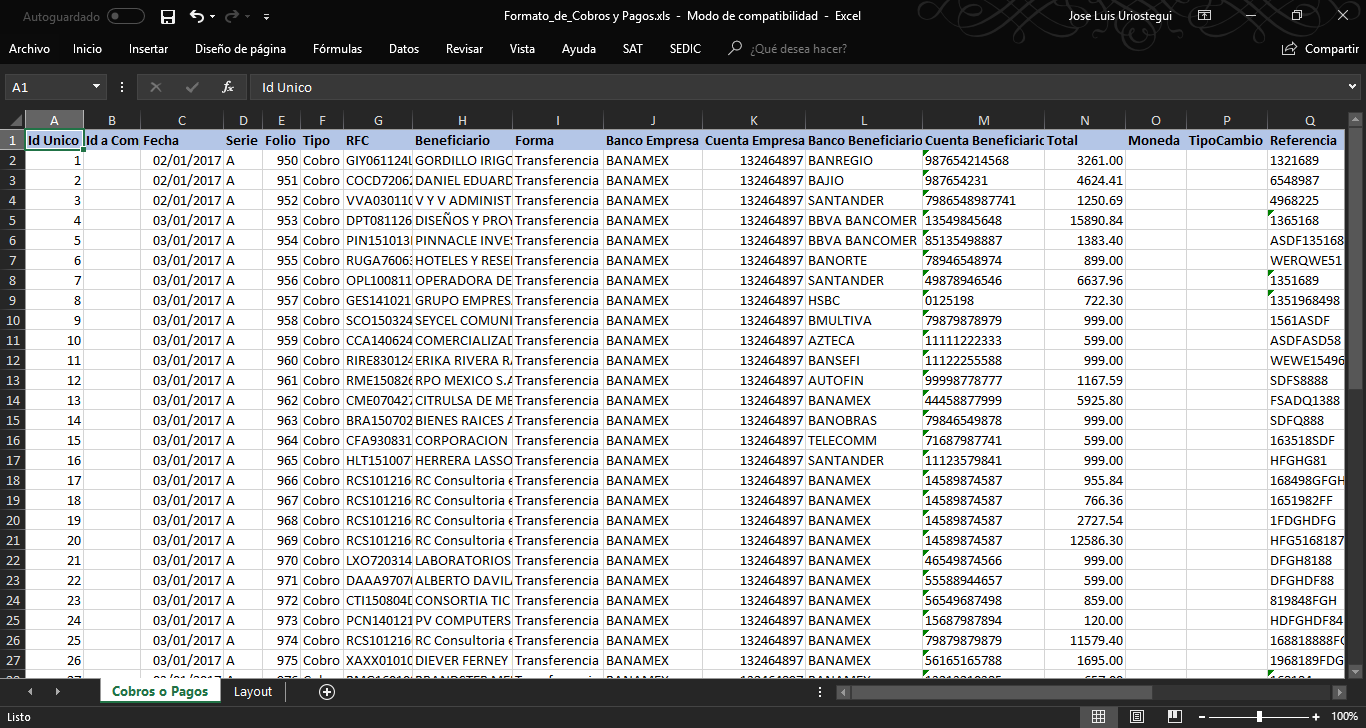Switch to Page Layout view icon
This screenshot has height=728, width=1366.
coord(1136,717)
